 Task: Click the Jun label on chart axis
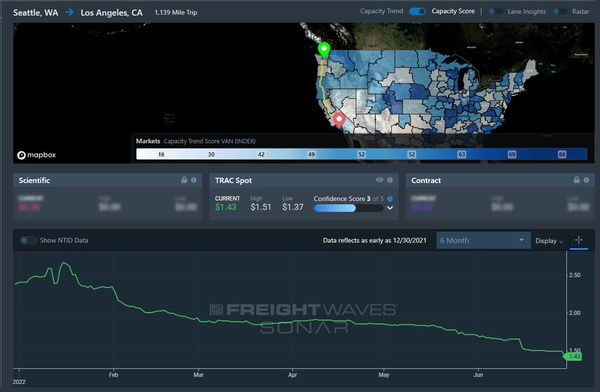(x=478, y=374)
